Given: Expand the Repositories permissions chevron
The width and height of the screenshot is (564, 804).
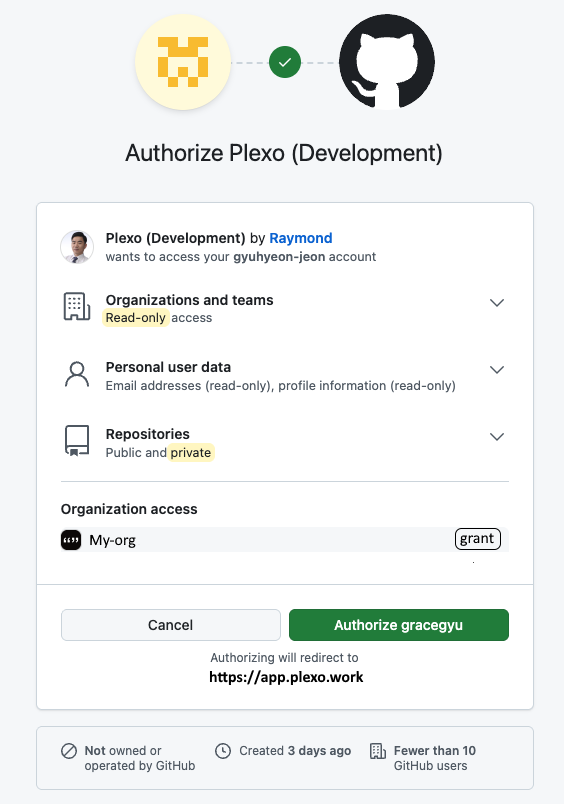Looking at the screenshot, I should 496,437.
